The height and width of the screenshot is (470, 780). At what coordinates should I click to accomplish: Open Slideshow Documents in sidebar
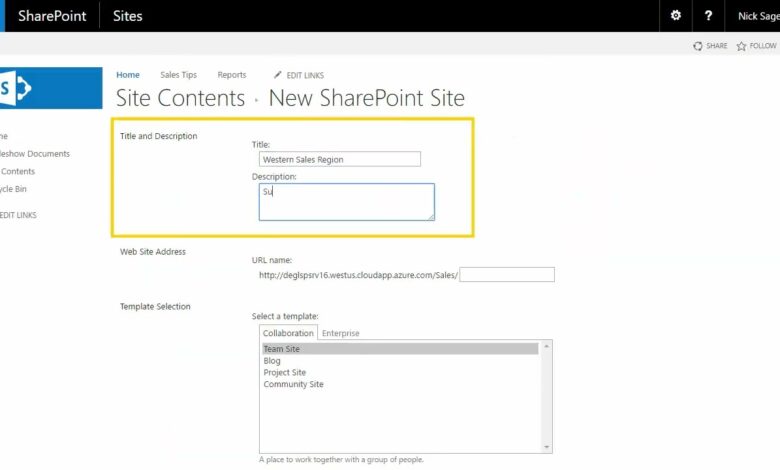point(35,154)
